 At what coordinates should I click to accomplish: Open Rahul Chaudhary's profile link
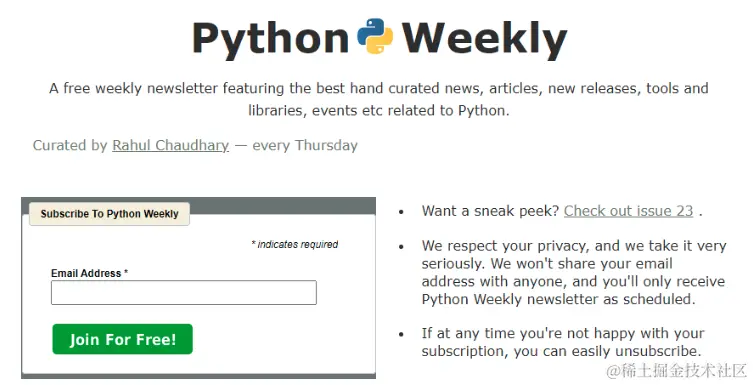[170, 145]
